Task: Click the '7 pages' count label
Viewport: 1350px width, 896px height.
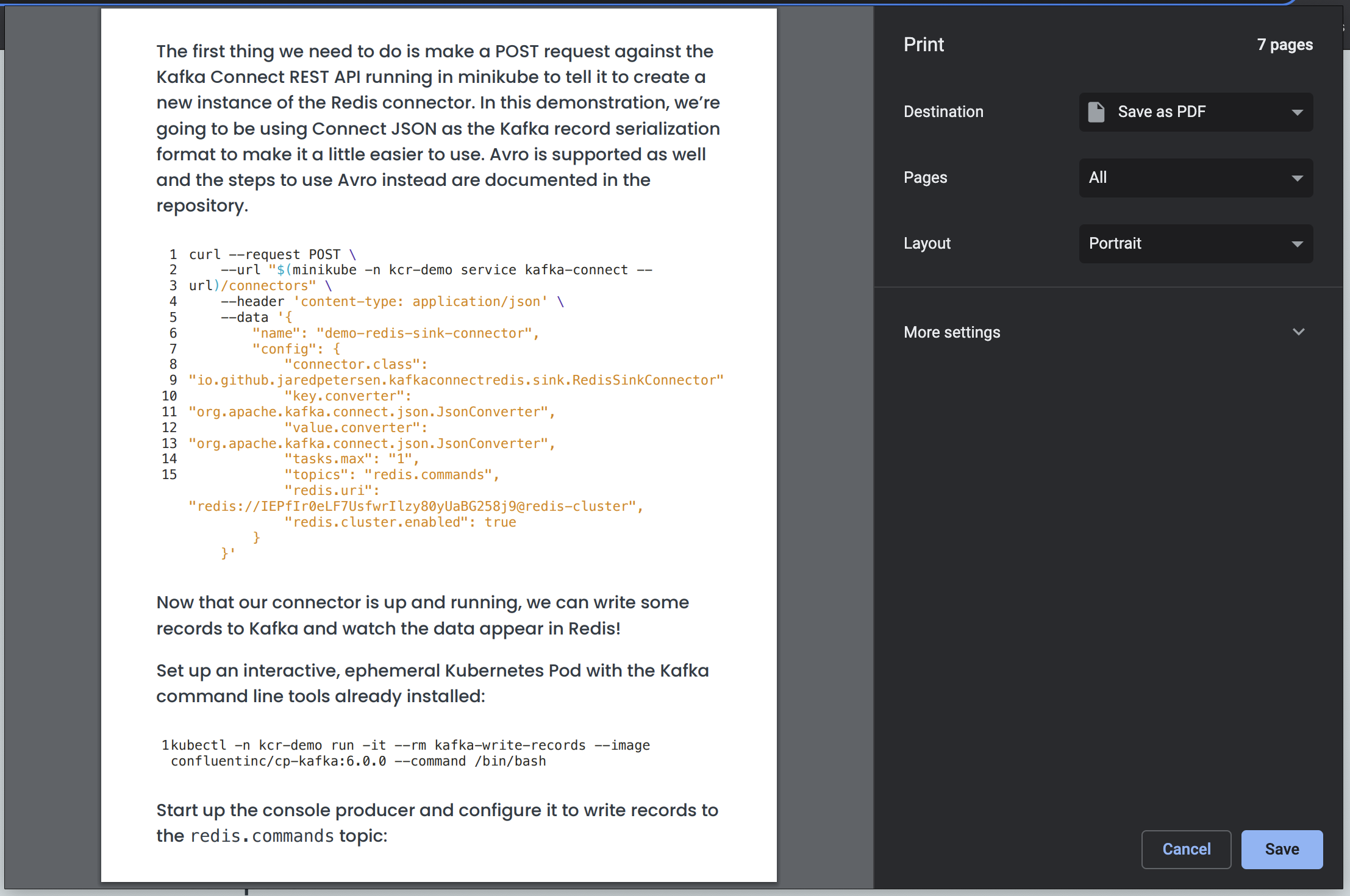Action: (1285, 44)
